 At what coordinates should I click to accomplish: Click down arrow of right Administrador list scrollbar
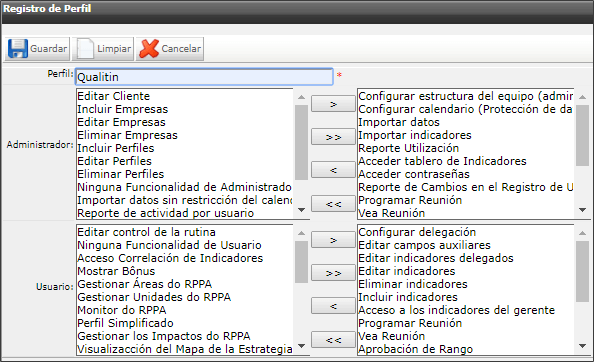click(583, 209)
